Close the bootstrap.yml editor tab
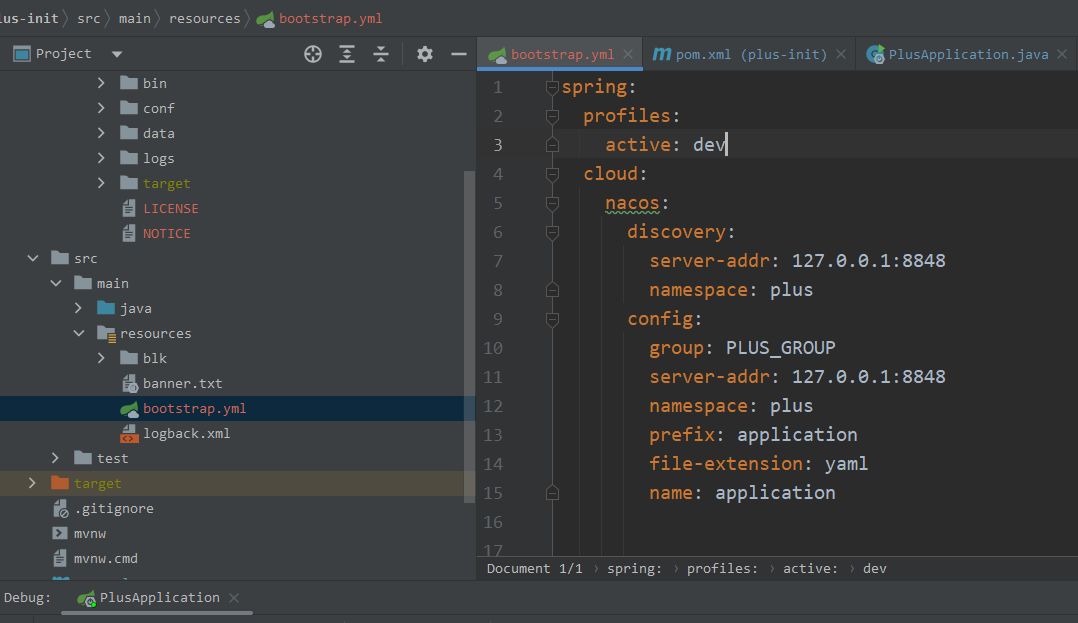Viewport: 1078px width, 623px height. (x=628, y=54)
